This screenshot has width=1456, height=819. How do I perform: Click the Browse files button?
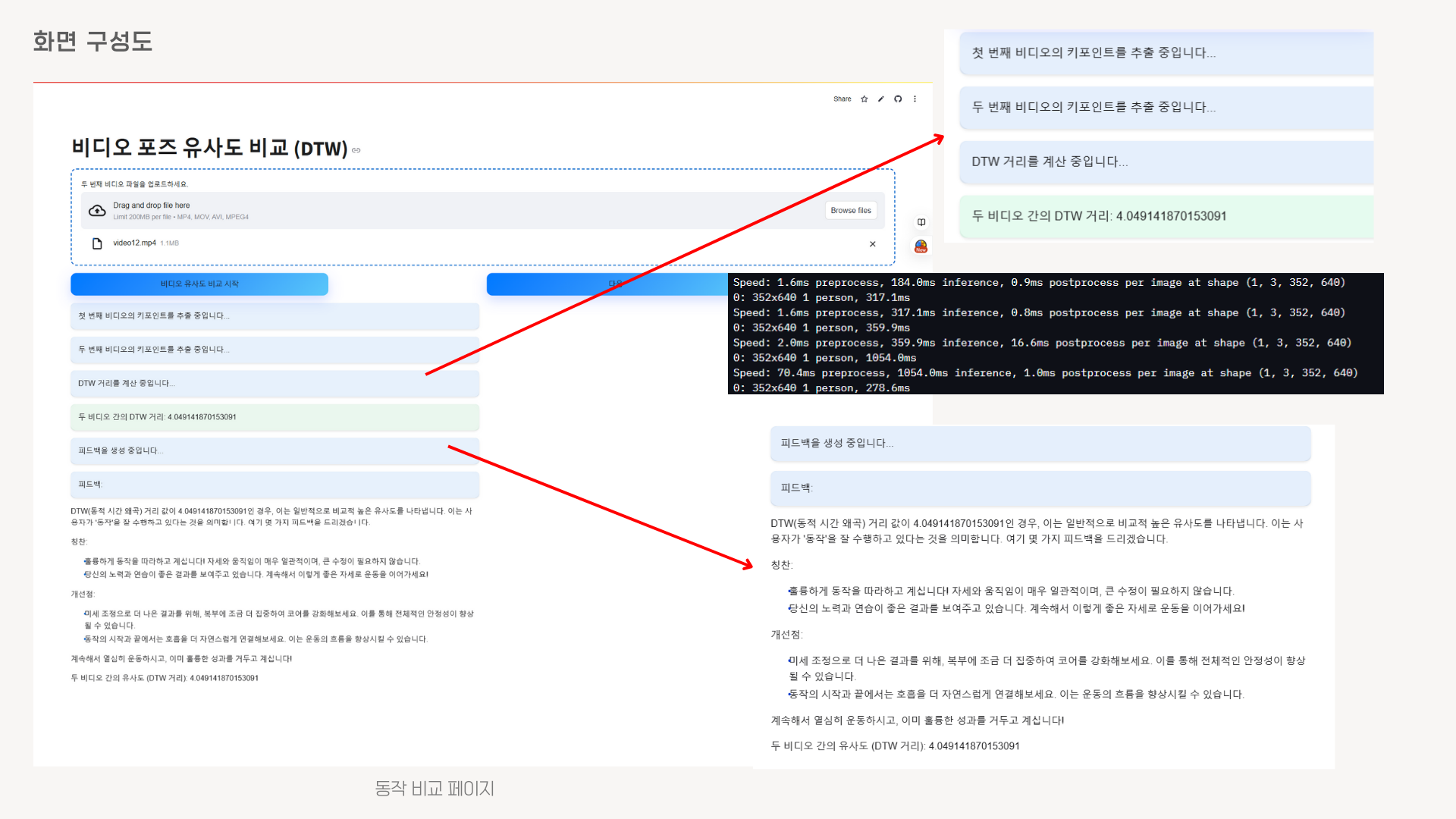[x=850, y=211]
